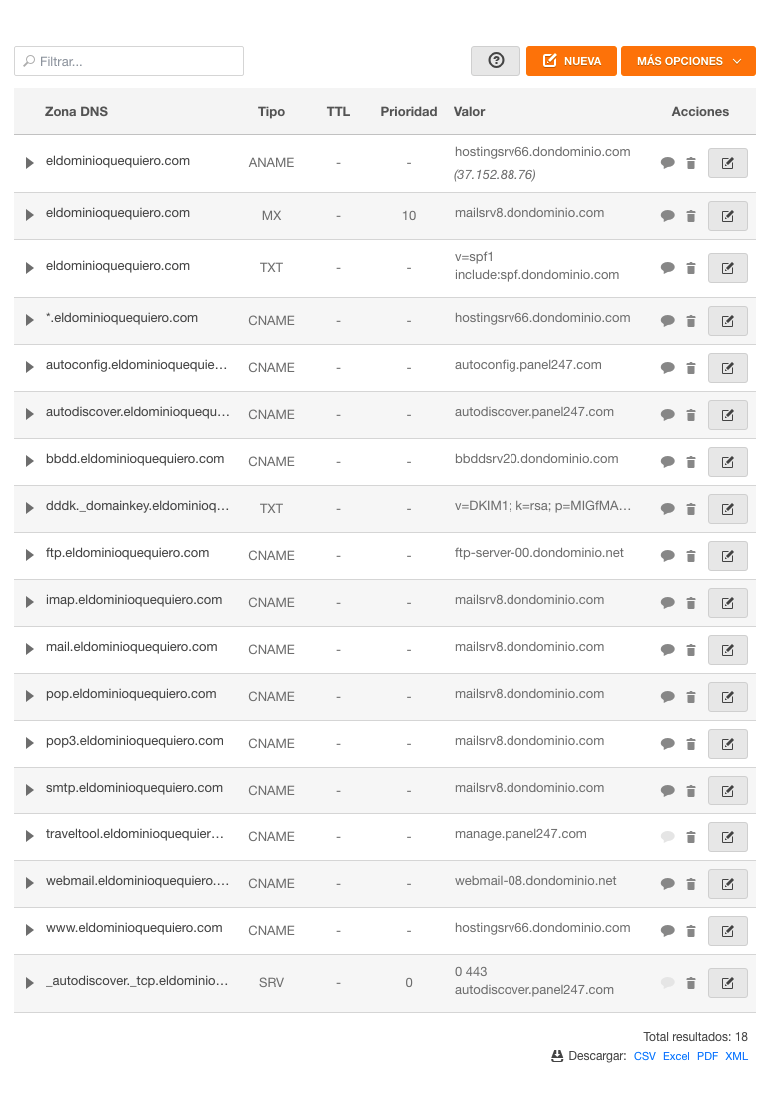Delete the dddk._domainkey TXT record
Screen dimensions: 771x1098
pos(690,509)
